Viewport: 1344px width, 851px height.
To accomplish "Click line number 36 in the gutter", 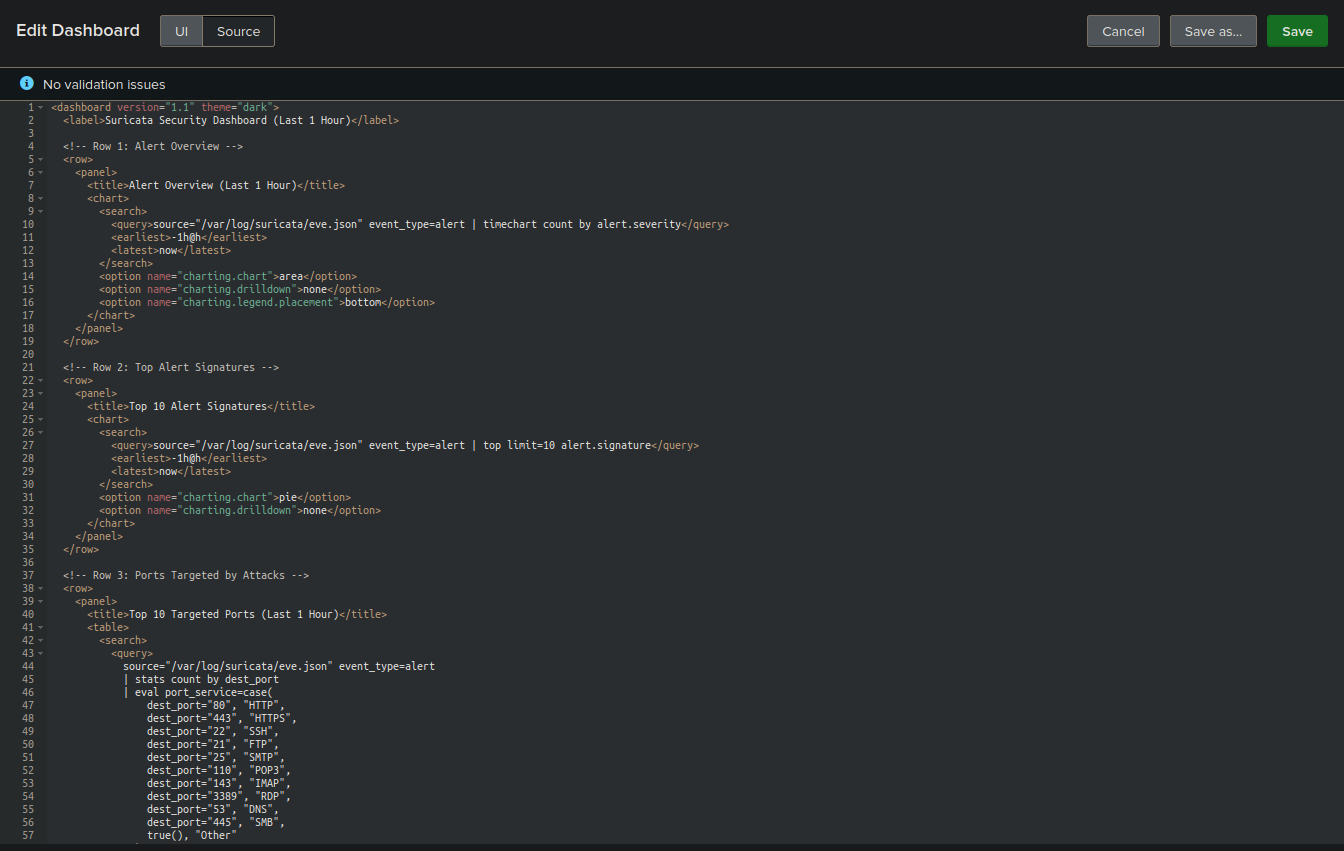I will point(28,562).
